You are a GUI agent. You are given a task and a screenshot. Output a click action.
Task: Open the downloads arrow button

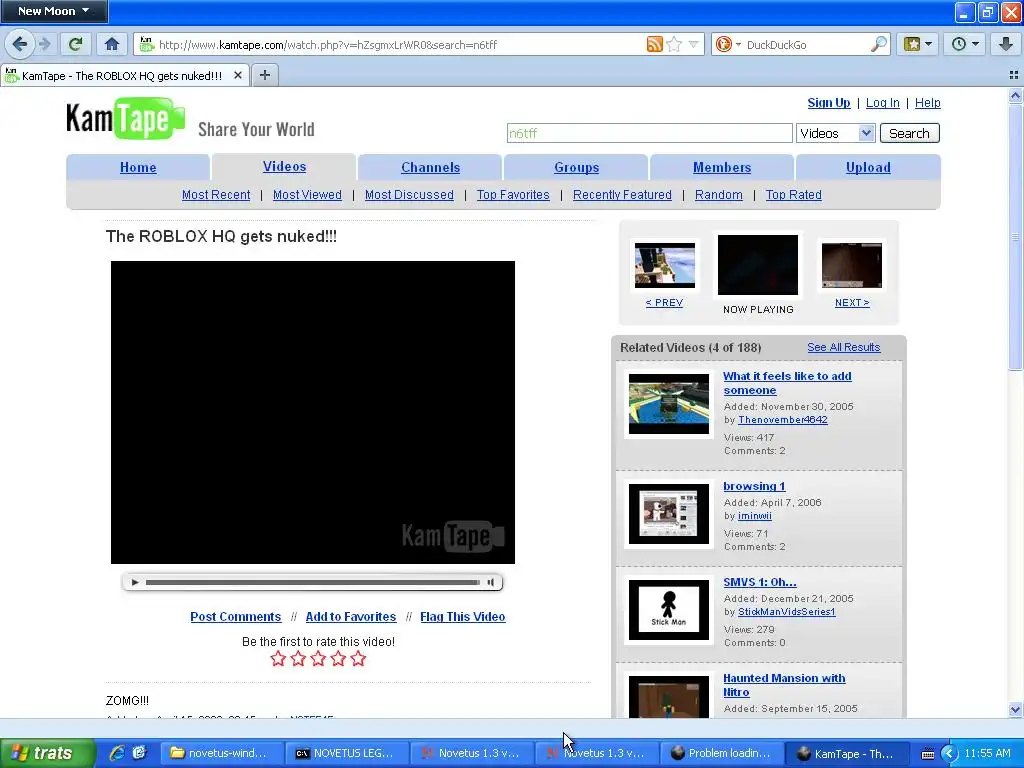(1006, 44)
